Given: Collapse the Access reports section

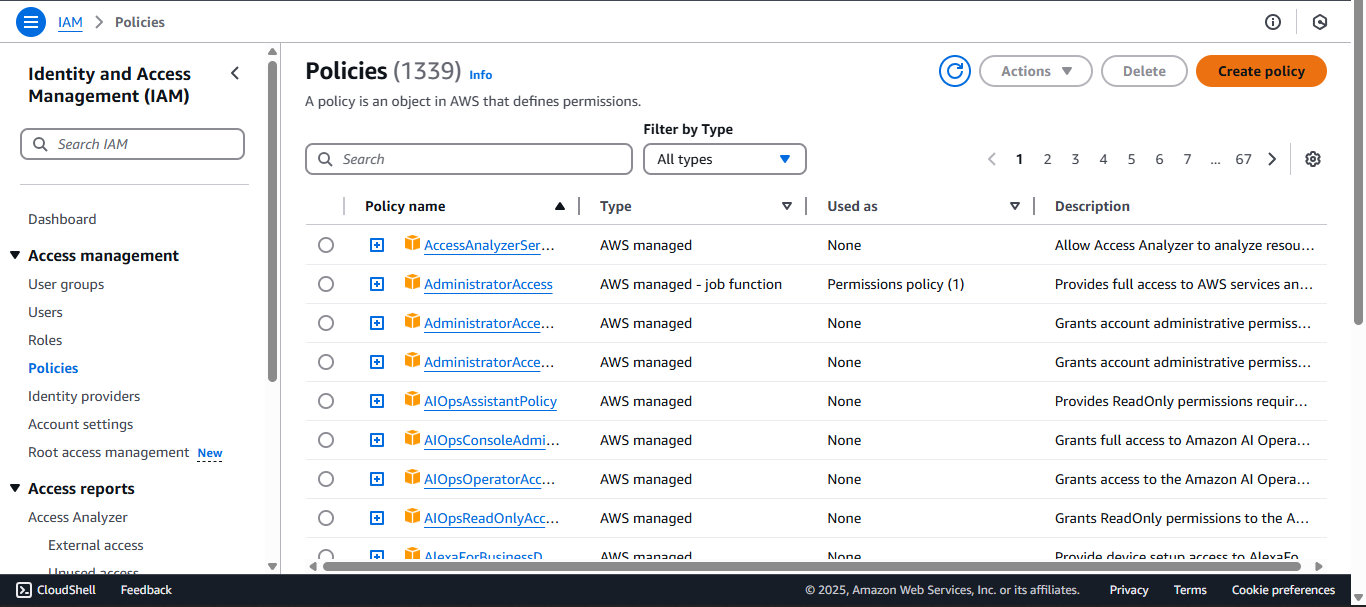Looking at the screenshot, I should coord(15,488).
